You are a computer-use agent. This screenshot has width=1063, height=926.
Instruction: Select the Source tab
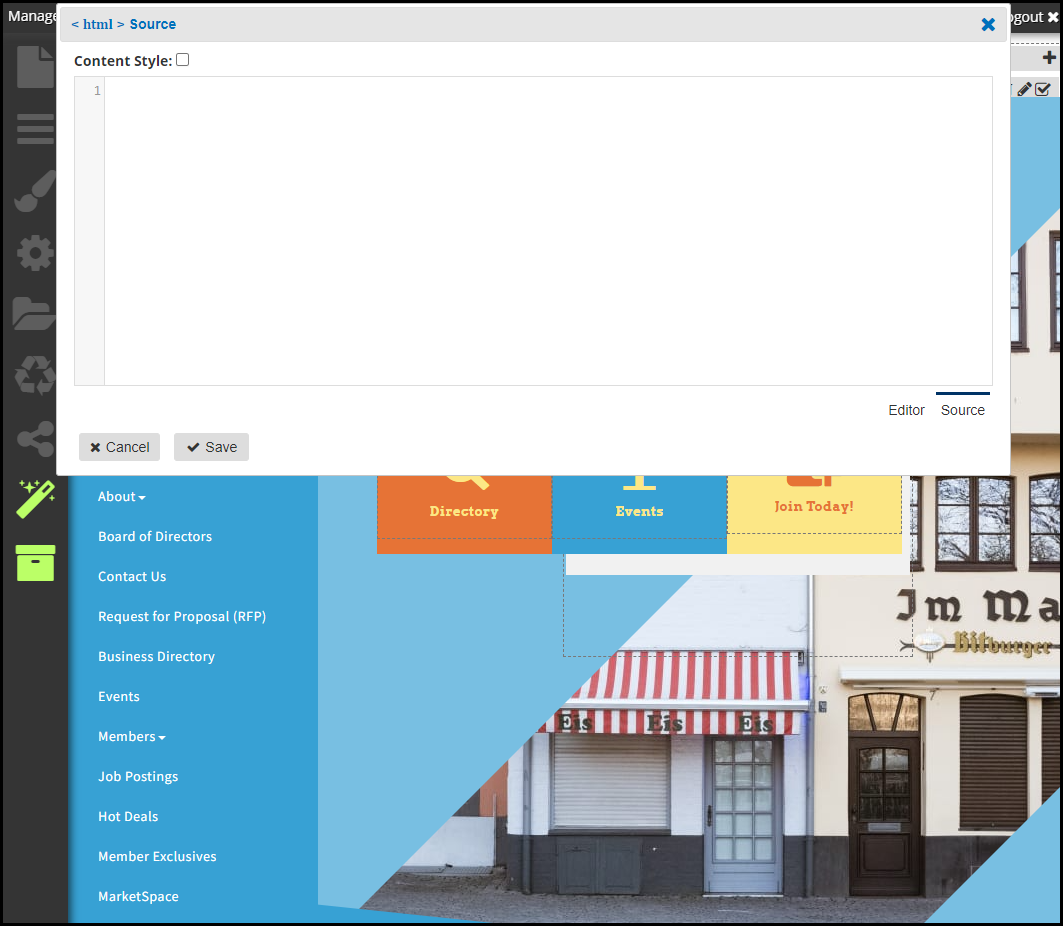(962, 410)
